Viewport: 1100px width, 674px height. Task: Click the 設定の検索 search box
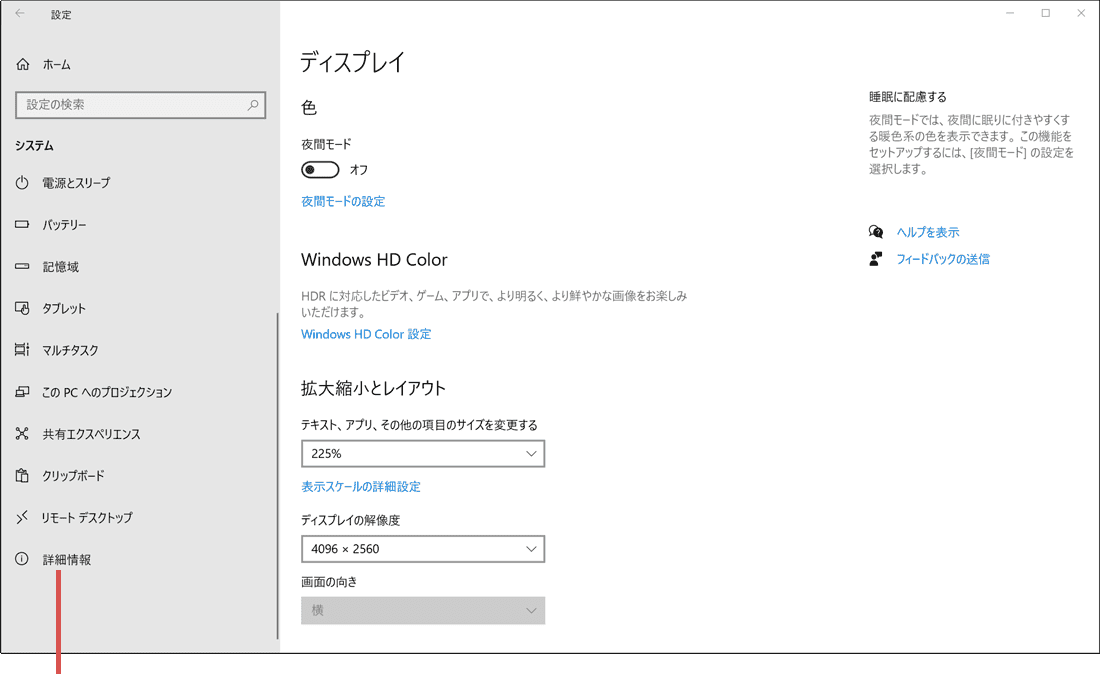point(140,104)
